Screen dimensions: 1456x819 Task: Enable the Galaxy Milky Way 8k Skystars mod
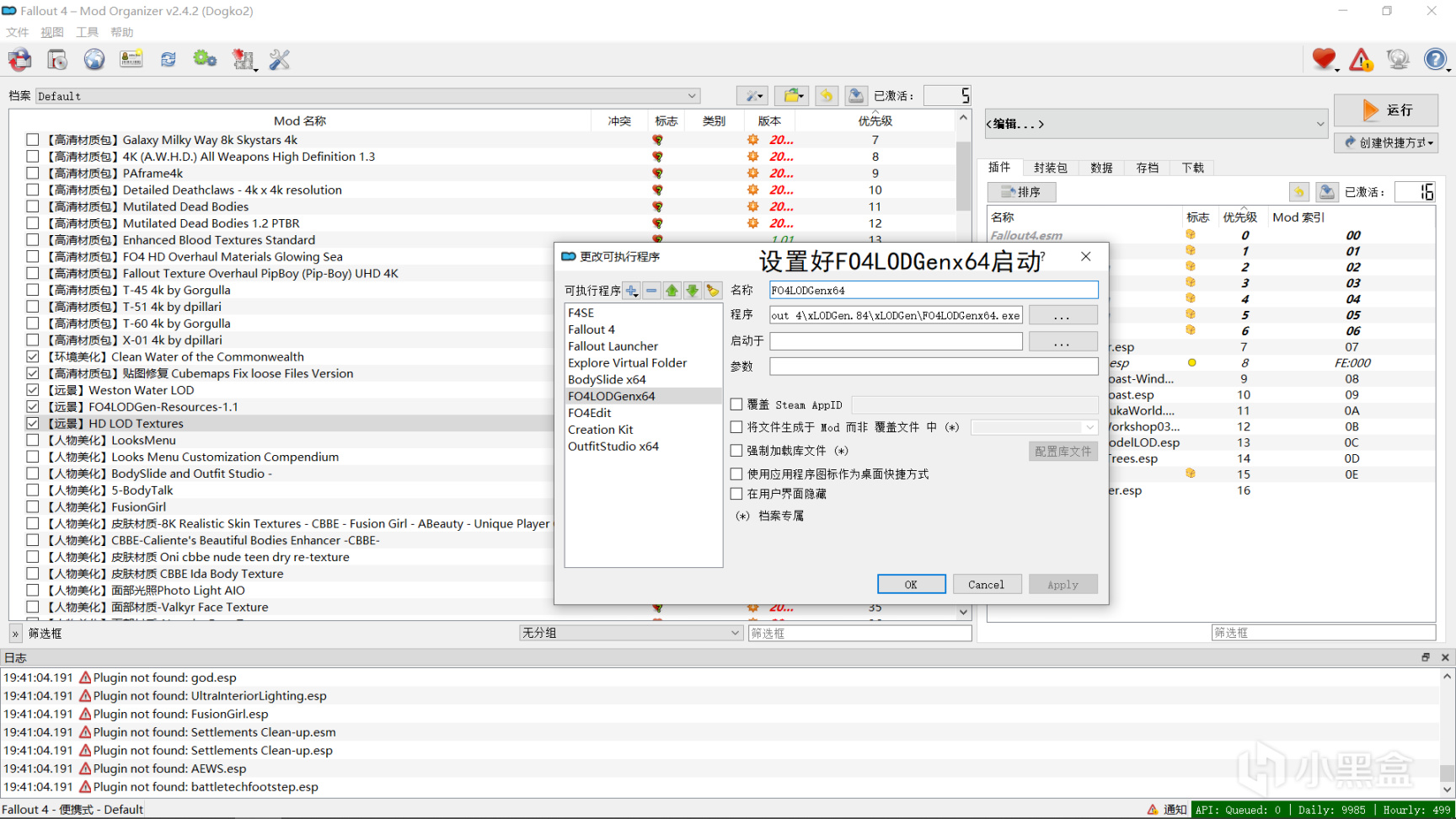33,140
